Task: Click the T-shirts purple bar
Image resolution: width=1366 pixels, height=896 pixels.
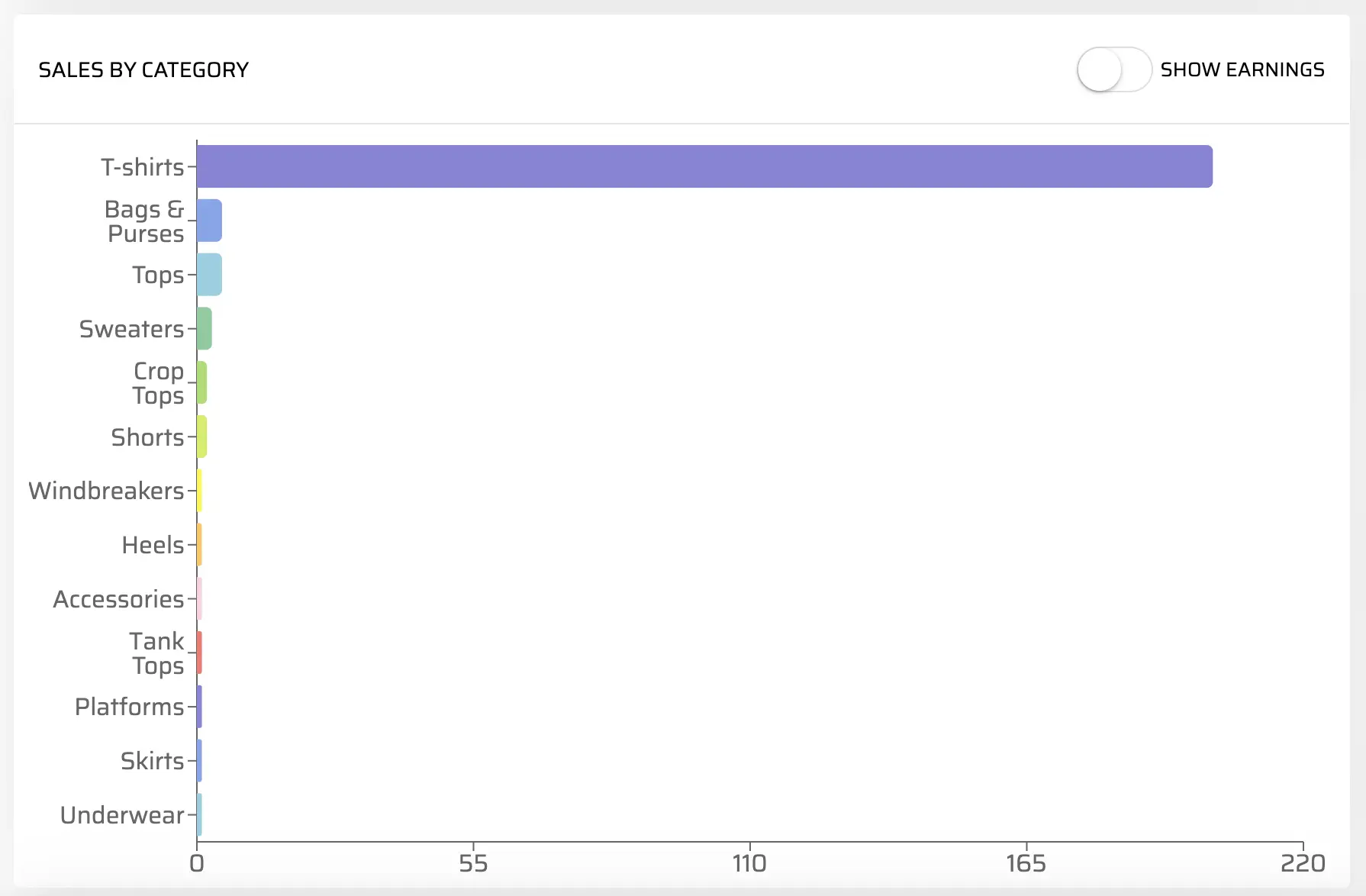Action: point(704,166)
